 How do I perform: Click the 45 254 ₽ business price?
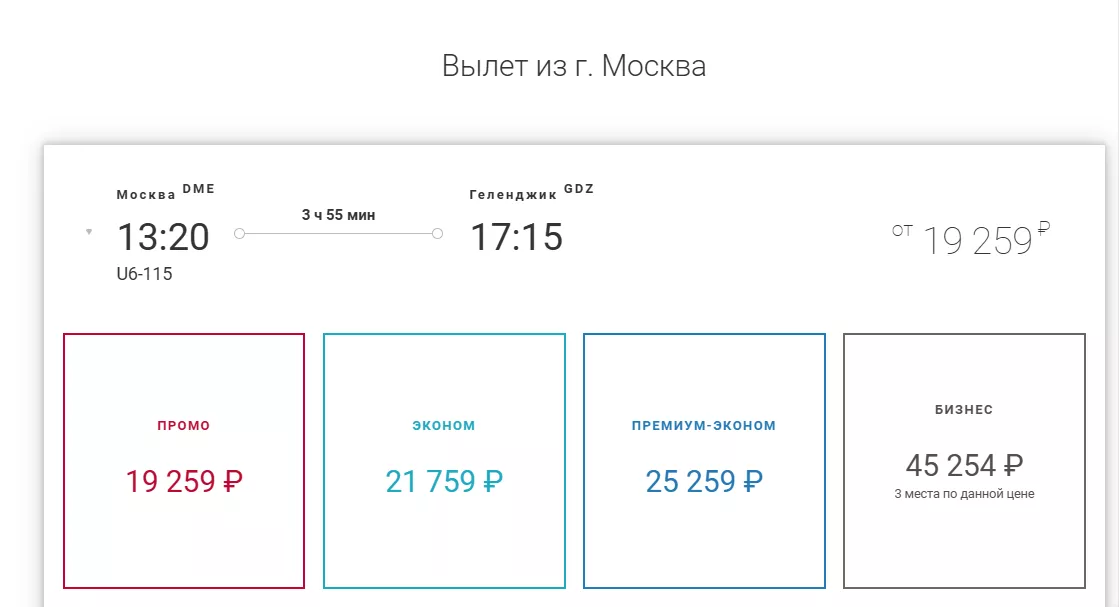click(x=964, y=465)
